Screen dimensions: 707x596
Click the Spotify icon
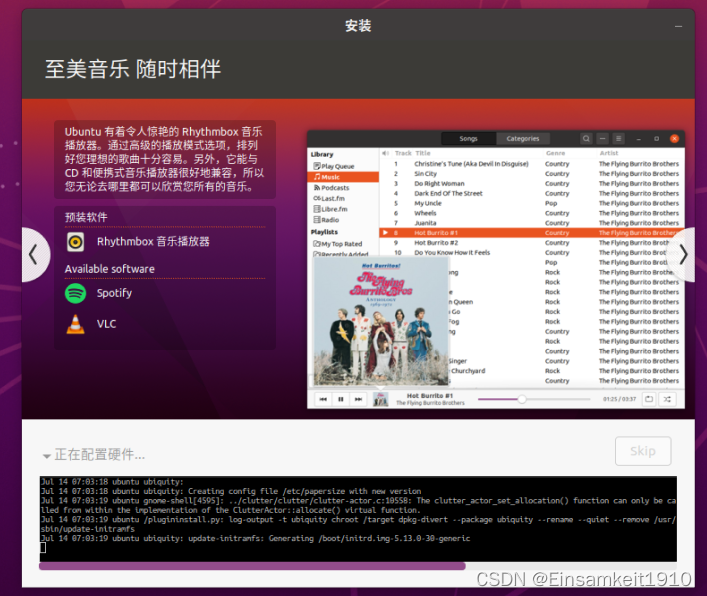point(76,293)
